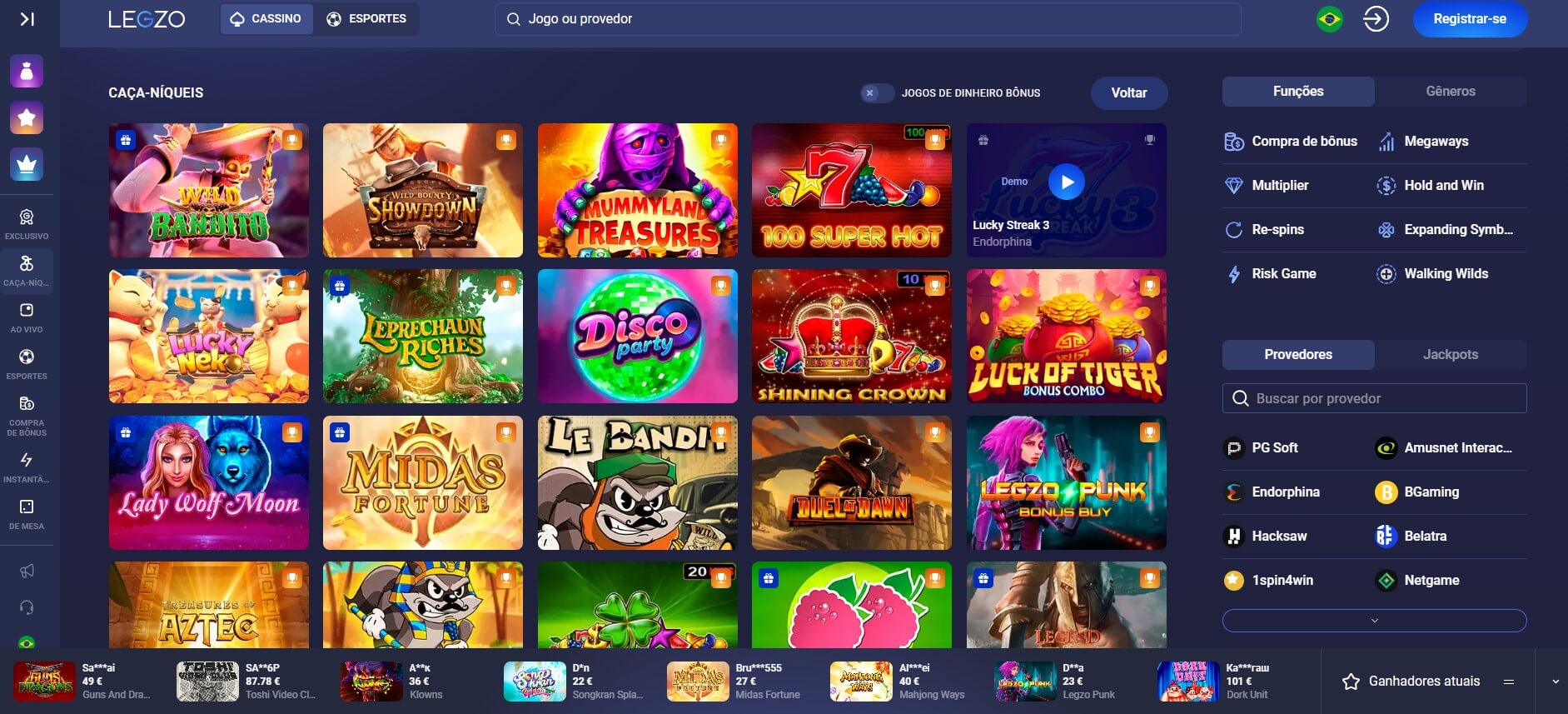Viewport: 1568px width, 714px height.
Task: Open Ganhadores atuais winners panel
Action: tap(1411, 682)
